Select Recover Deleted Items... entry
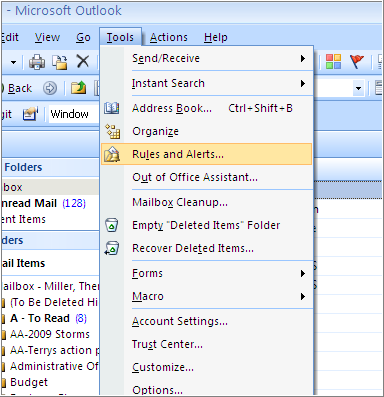 [x=206, y=248]
